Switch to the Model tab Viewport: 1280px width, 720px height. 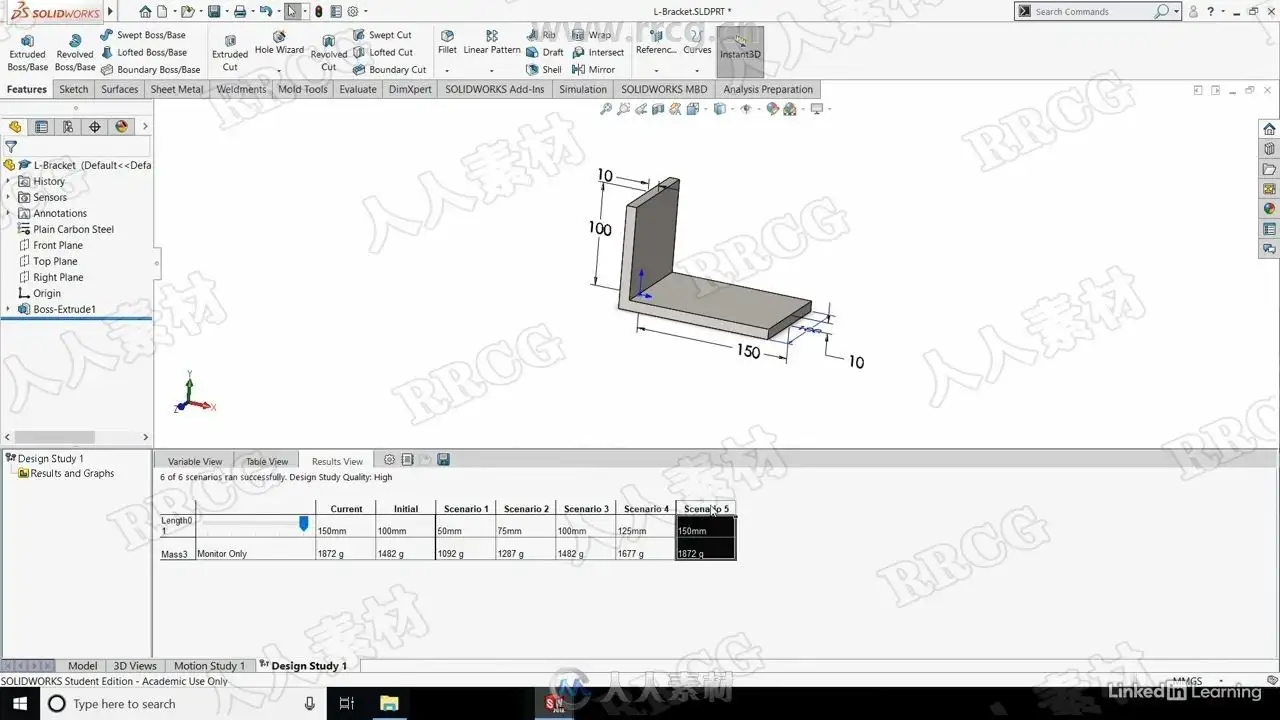pyautogui.click(x=83, y=666)
